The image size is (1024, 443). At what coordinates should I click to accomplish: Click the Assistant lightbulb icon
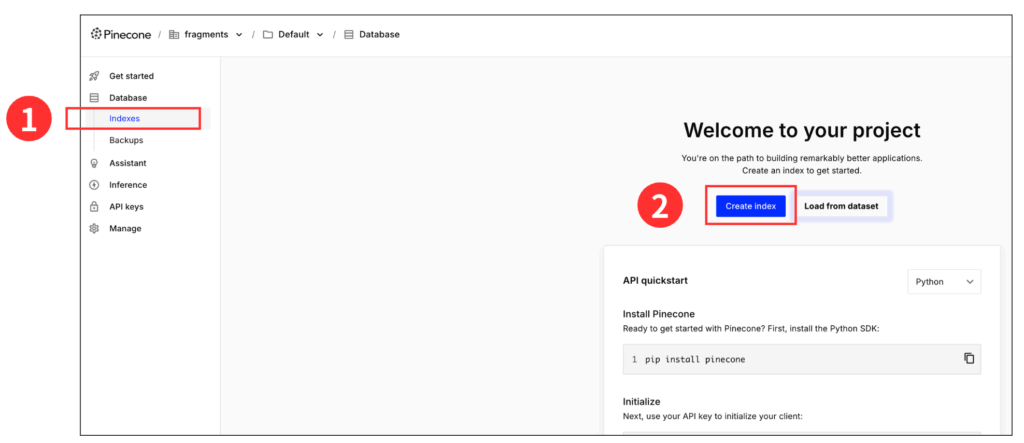point(94,163)
